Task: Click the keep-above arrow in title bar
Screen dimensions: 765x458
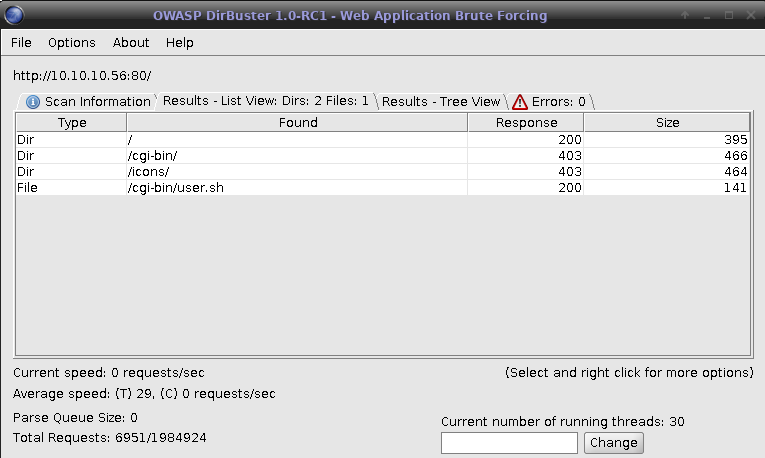Action: (685, 15)
